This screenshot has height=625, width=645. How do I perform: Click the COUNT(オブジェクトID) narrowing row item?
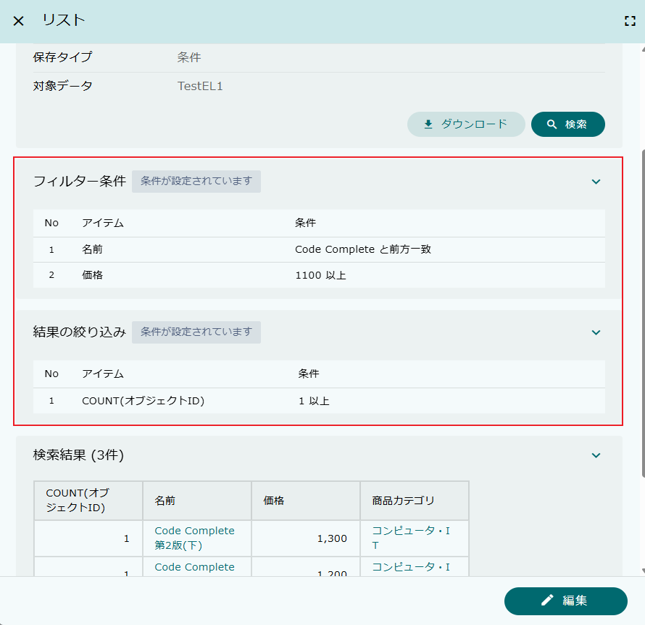pyautogui.click(x=143, y=401)
